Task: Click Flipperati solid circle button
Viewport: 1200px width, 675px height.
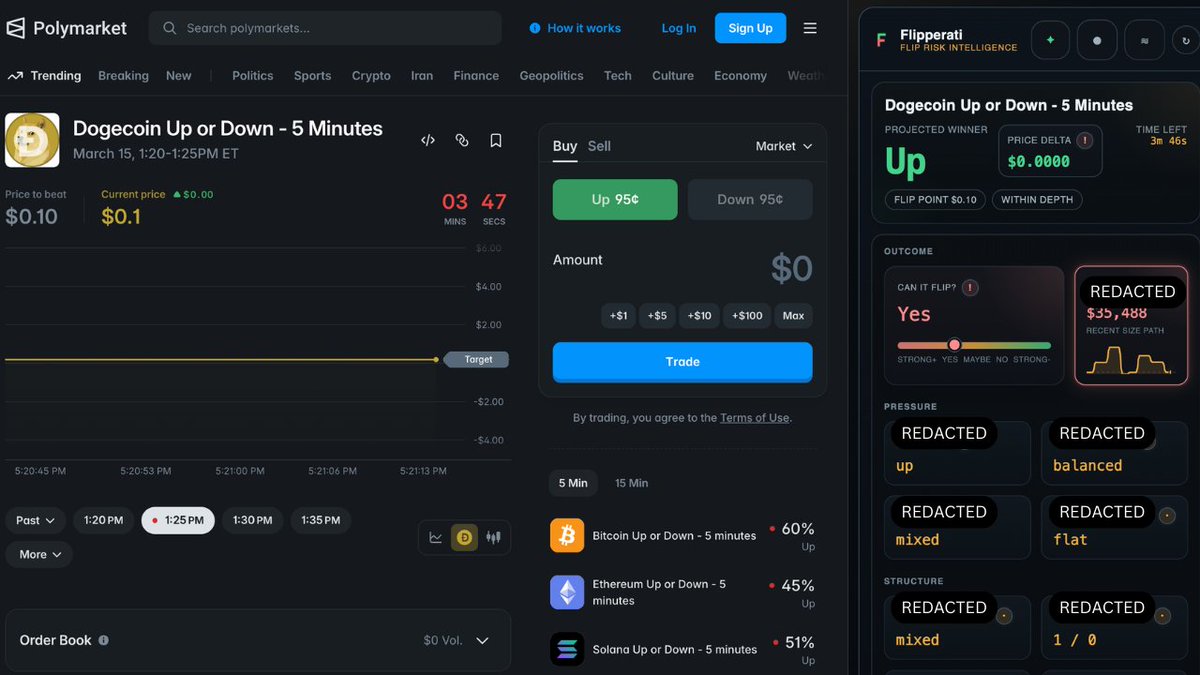Action: pyautogui.click(x=1097, y=40)
